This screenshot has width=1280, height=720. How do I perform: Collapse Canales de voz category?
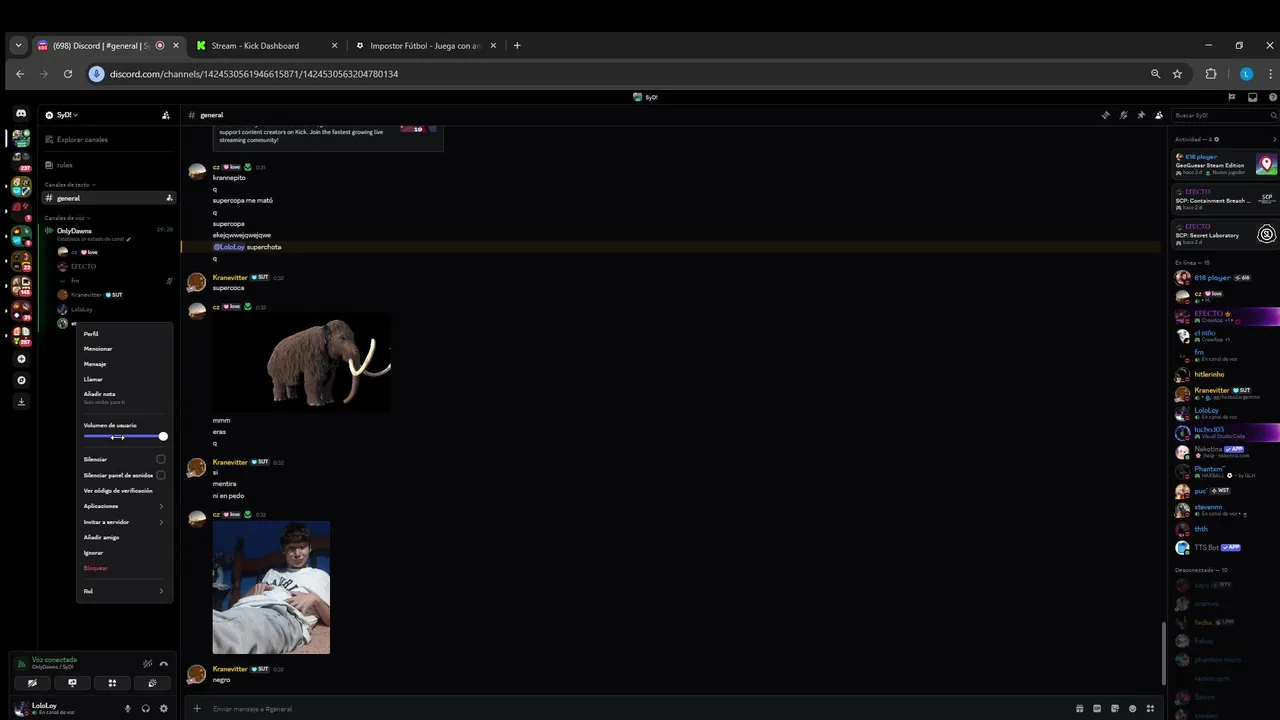66,218
